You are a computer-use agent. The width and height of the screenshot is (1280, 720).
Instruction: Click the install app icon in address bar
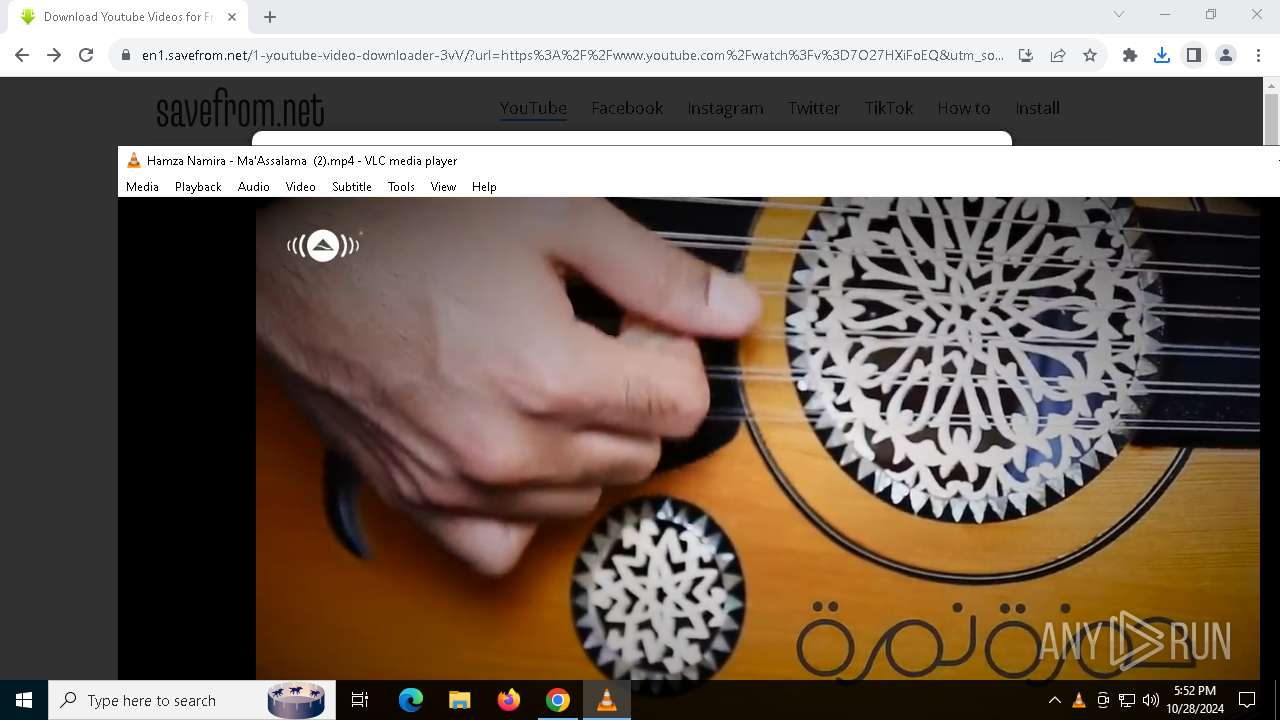click(1026, 56)
